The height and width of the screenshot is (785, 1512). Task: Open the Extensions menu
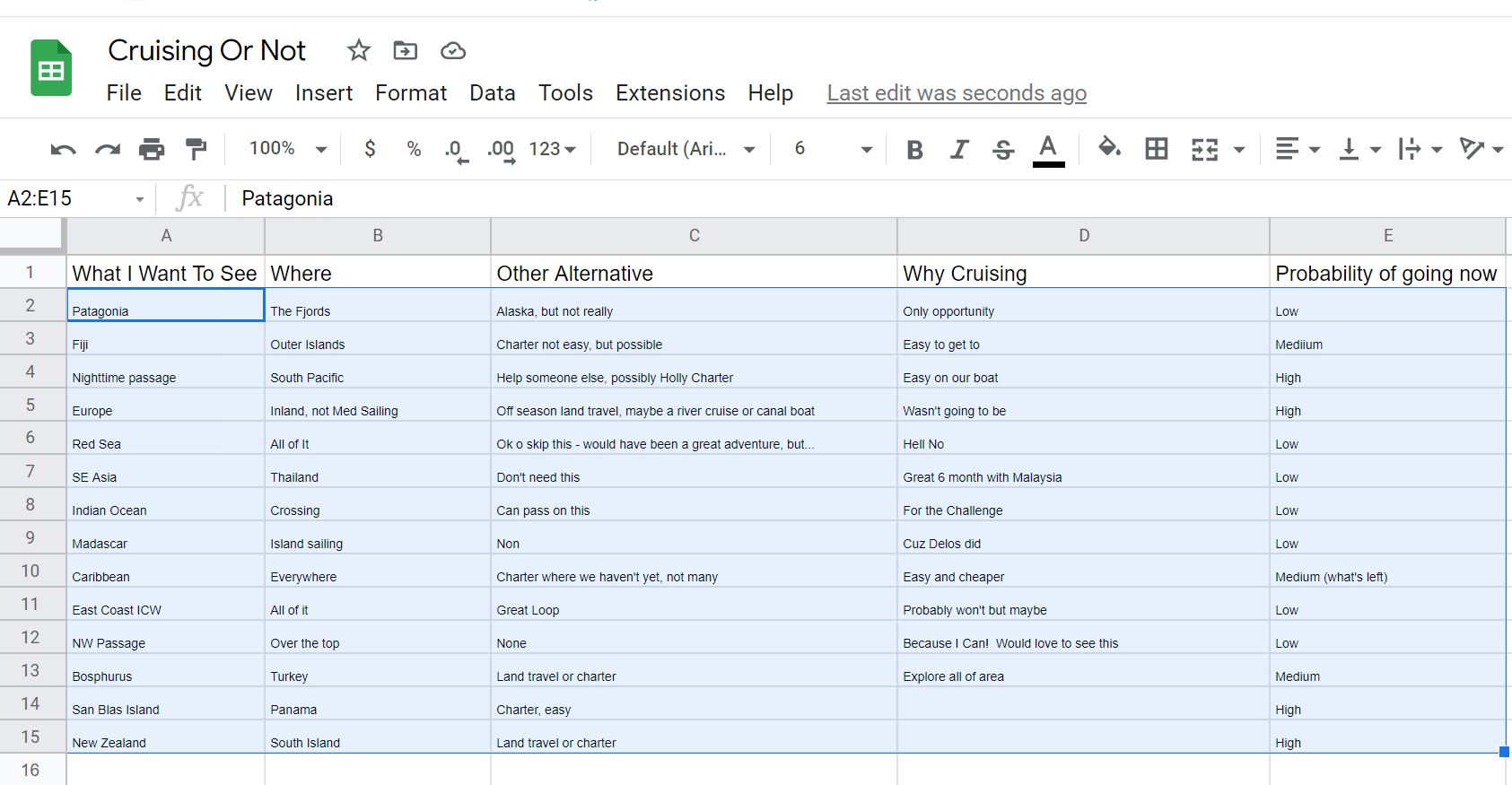click(669, 93)
